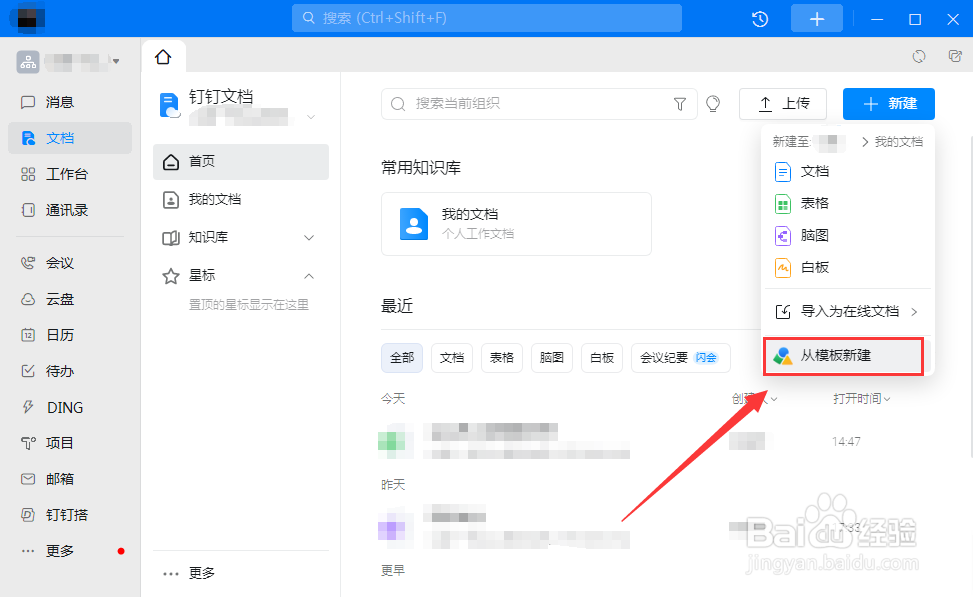Screen dimensions: 973x597
Task: Click 知识库 in the docs navigation
Action: click(x=208, y=238)
